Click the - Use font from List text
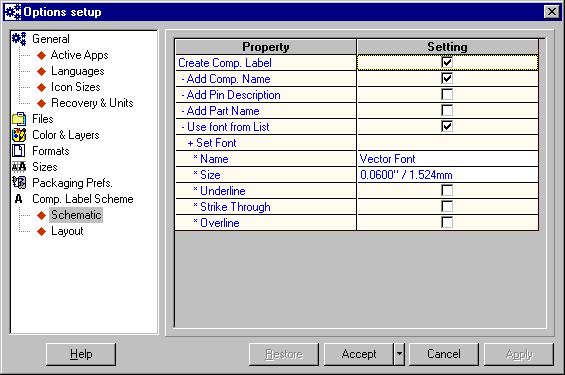Screen dimensions: 565x375 (x=226, y=127)
